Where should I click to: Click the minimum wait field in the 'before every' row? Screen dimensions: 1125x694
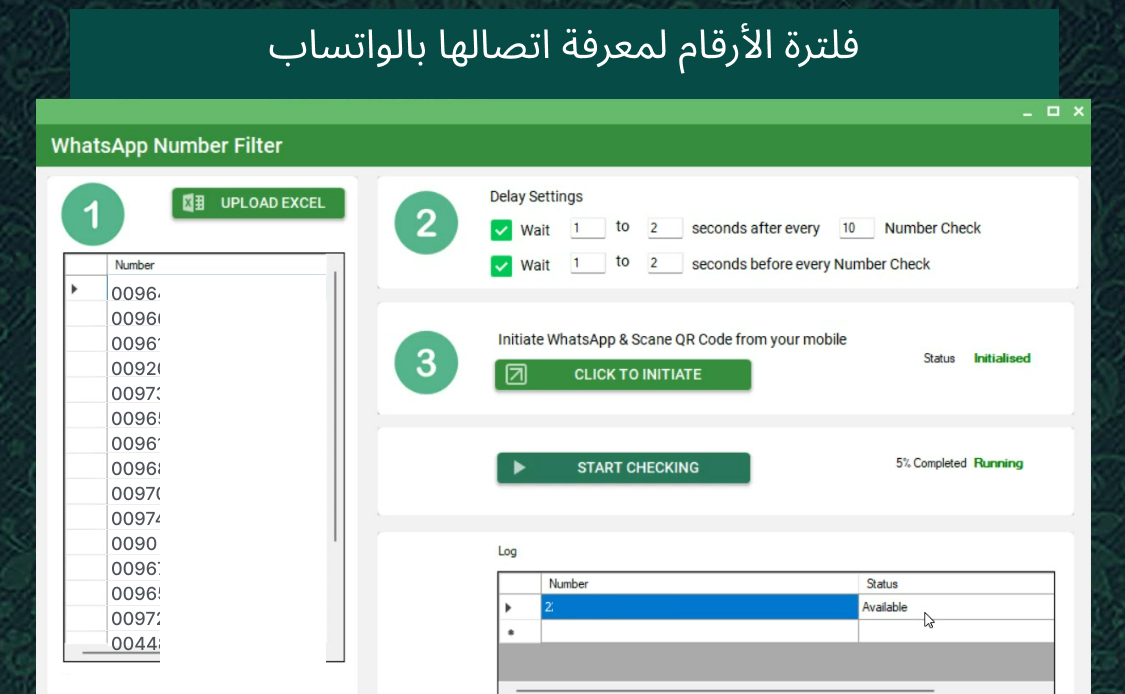click(x=588, y=263)
